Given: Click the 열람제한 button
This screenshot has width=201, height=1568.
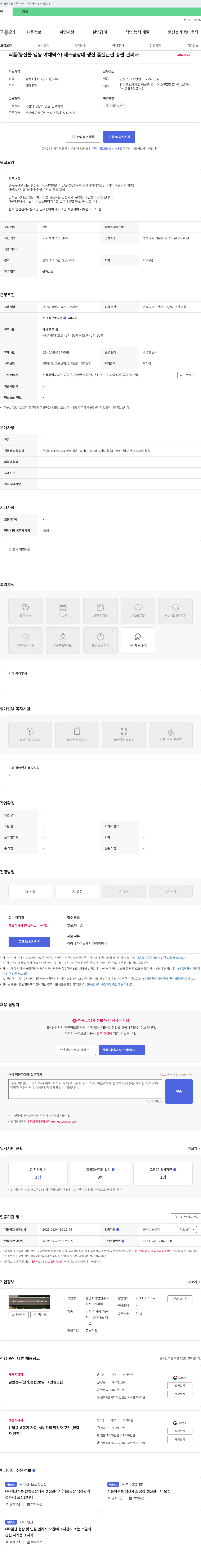Looking at the screenshot, I should (40, 1315).
